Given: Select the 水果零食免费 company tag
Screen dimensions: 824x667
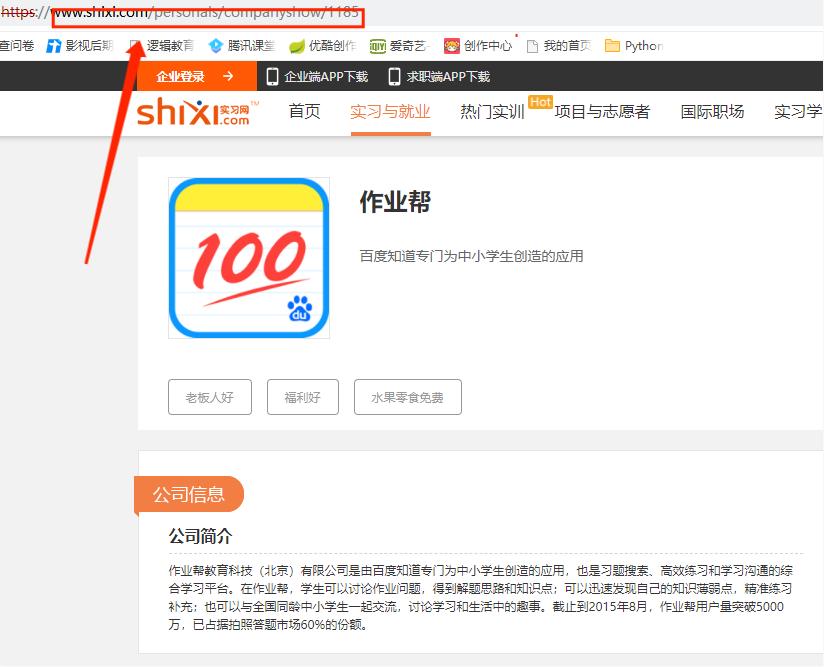Looking at the screenshot, I should click(407, 397).
